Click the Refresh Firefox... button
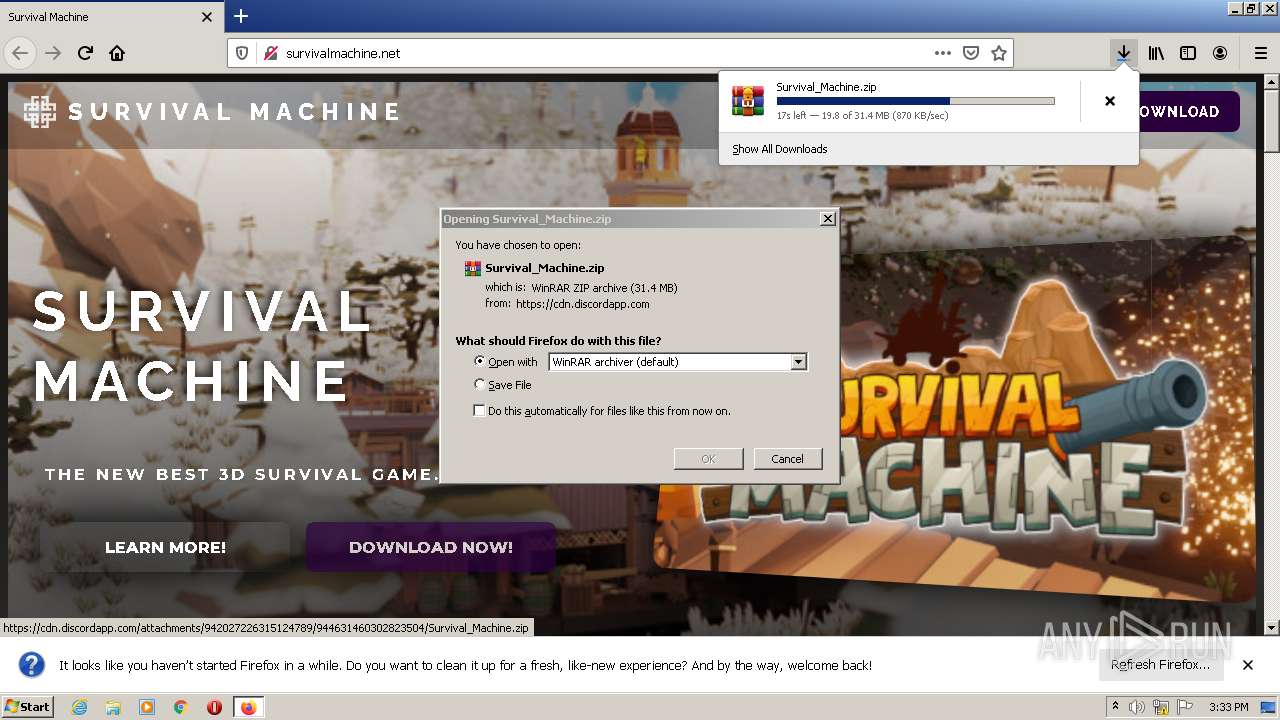The height and width of the screenshot is (720, 1280). click(1160, 665)
